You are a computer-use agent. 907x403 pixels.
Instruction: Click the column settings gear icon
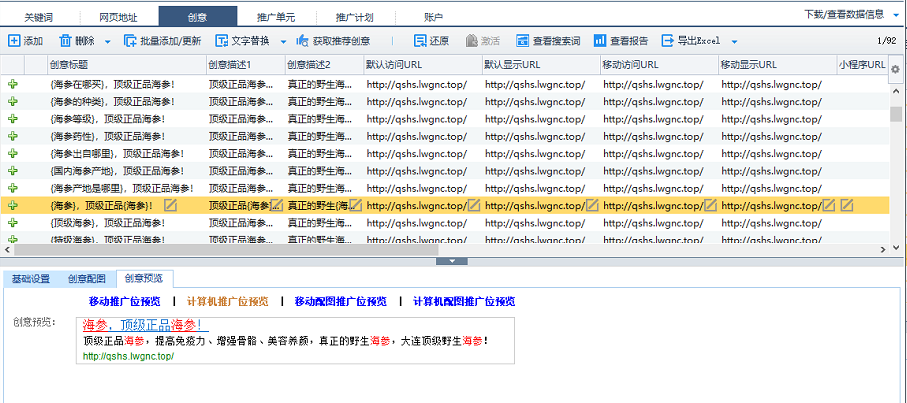pyautogui.click(x=895, y=69)
